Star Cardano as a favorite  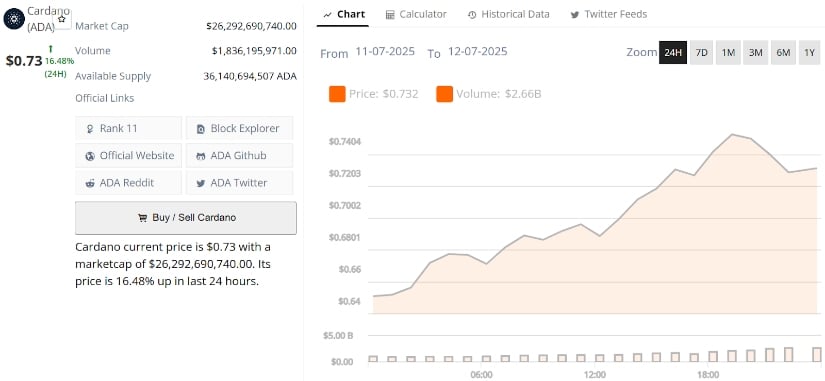pos(62,19)
